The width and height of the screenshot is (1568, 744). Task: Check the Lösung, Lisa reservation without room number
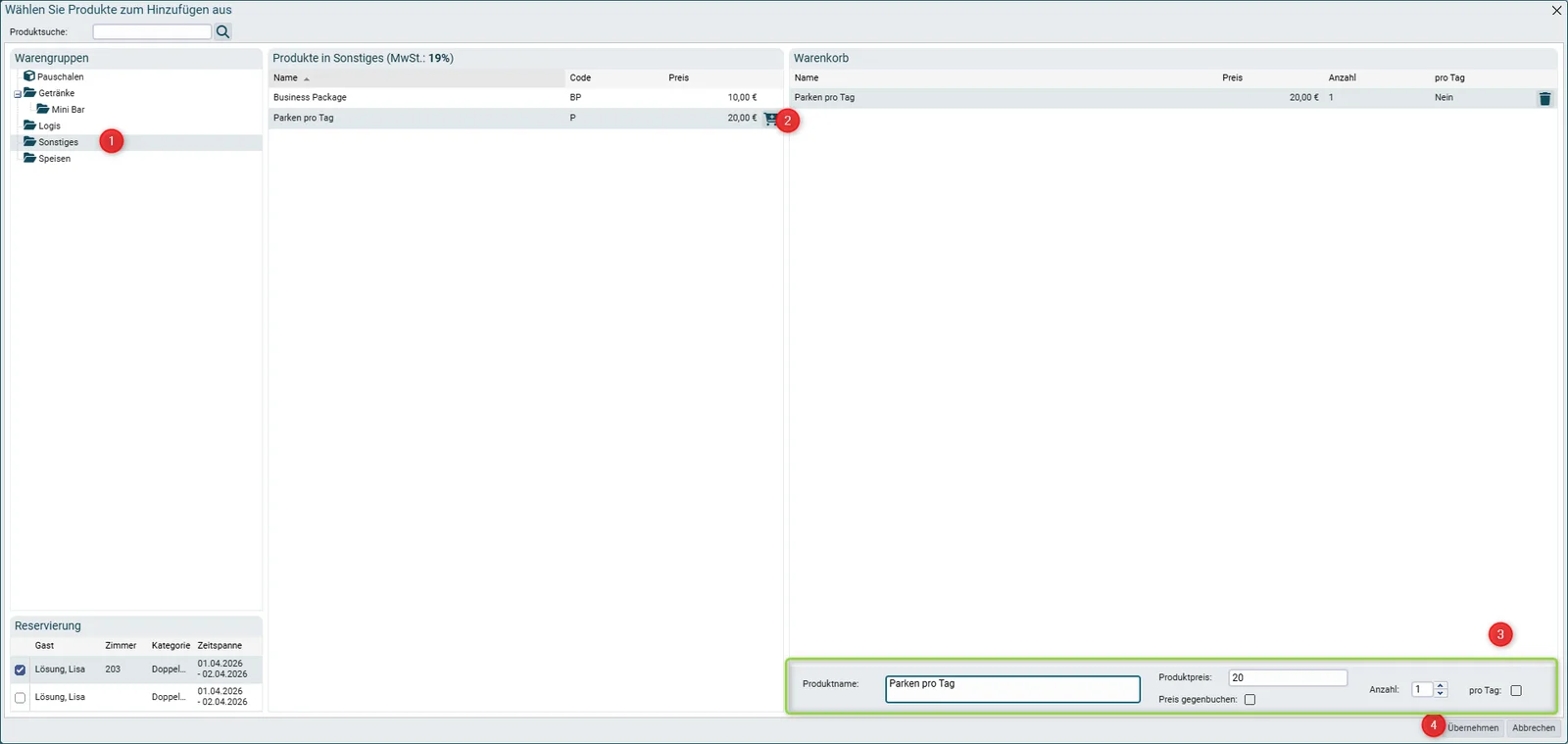pyautogui.click(x=20, y=697)
